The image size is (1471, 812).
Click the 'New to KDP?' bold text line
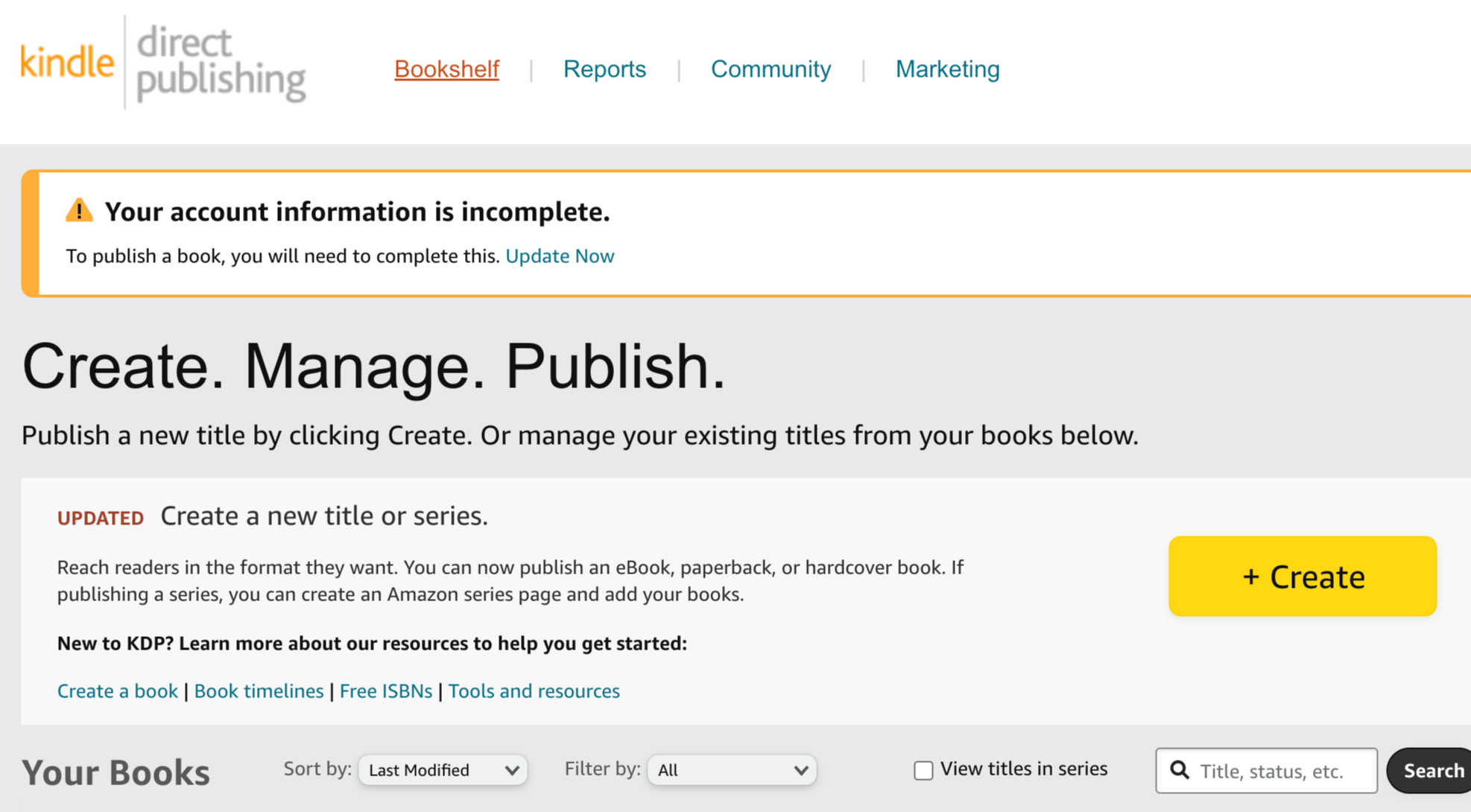372,644
